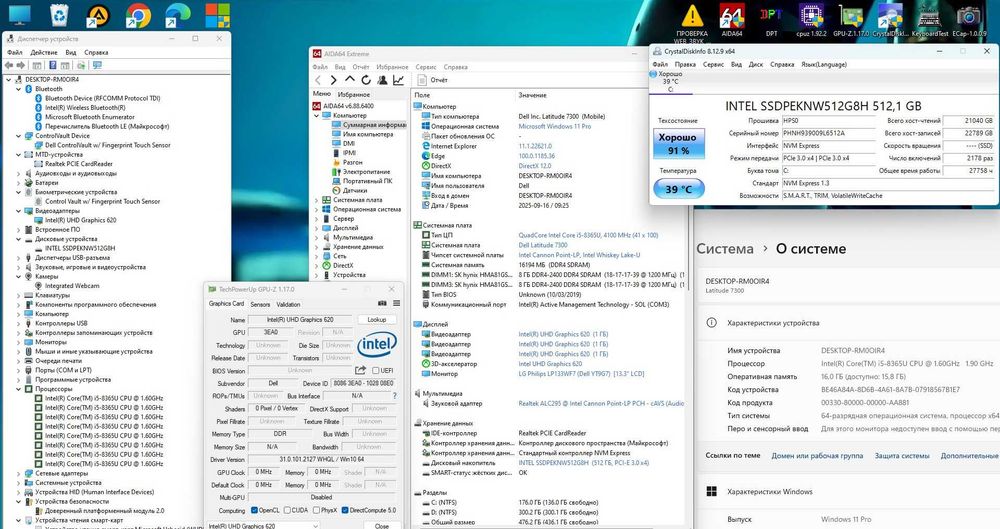This screenshot has height=529, width=1000.
Task: Open Диск menu in CrystalDiskInfo
Action: (x=756, y=64)
